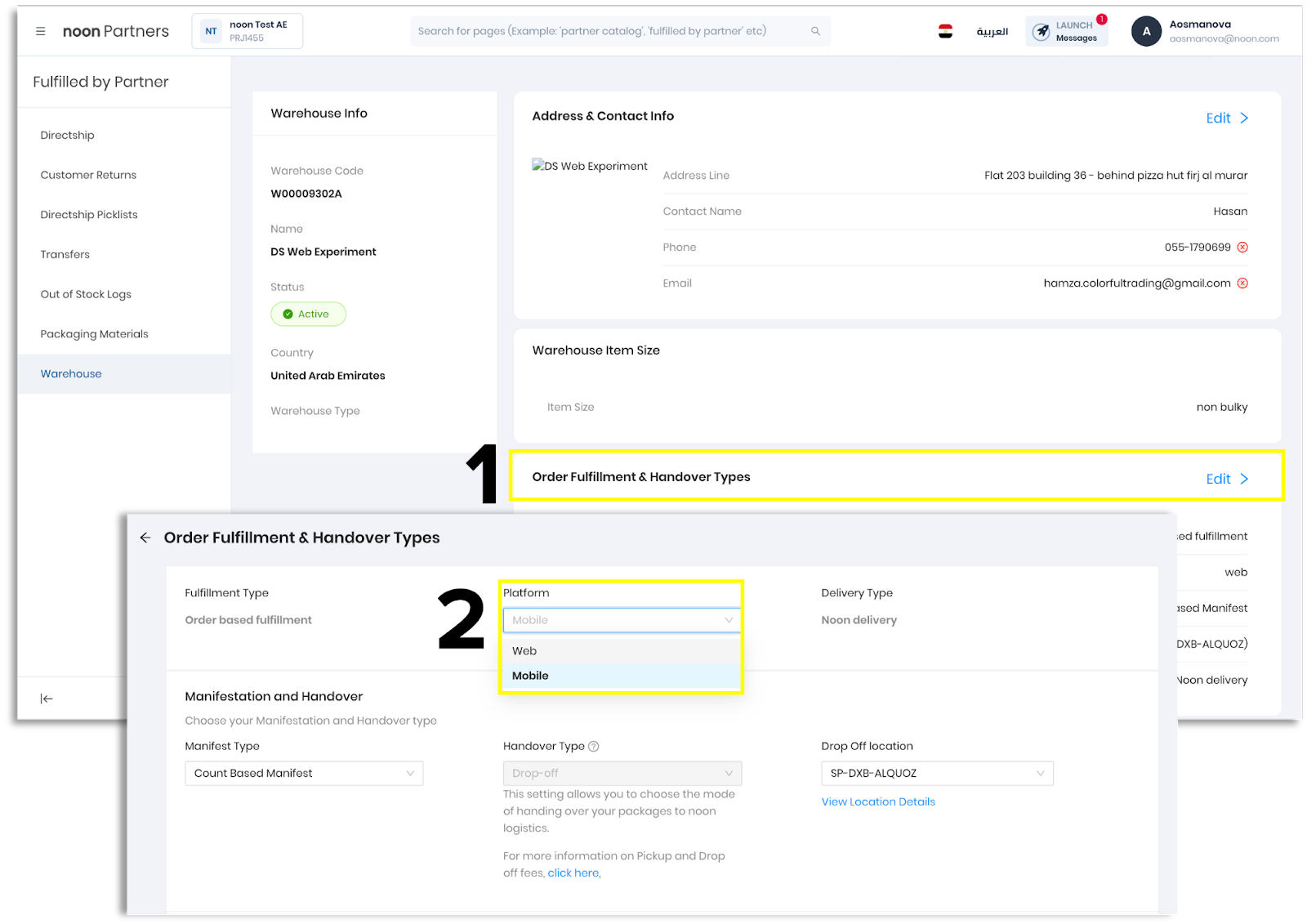The height and width of the screenshot is (924, 1307).
Task: Collapse the sidebar with arrow icon
Action: tap(47, 699)
